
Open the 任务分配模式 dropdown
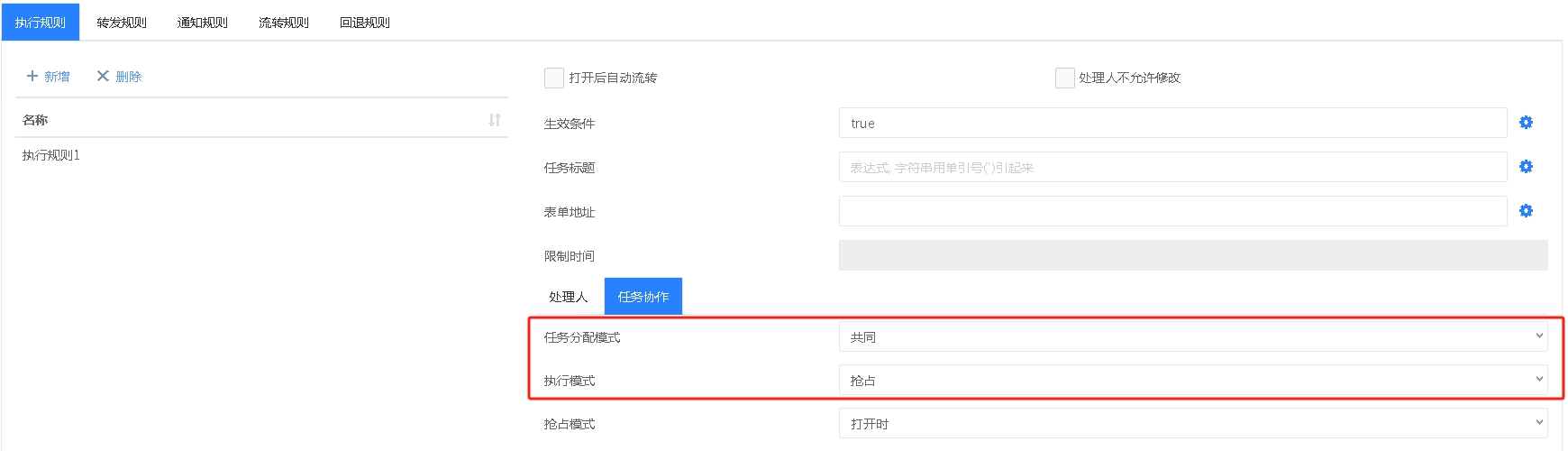coord(1192,337)
